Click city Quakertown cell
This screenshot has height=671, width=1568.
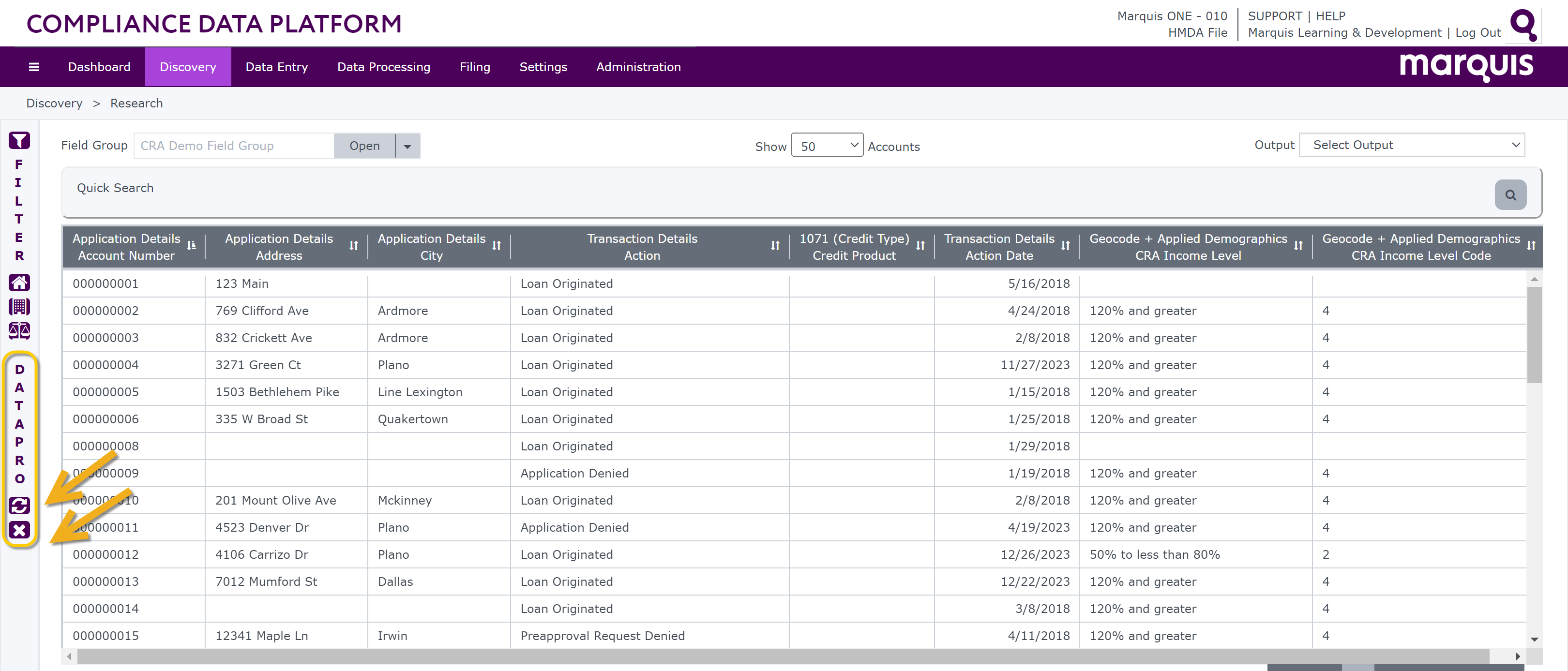coord(413,419)
